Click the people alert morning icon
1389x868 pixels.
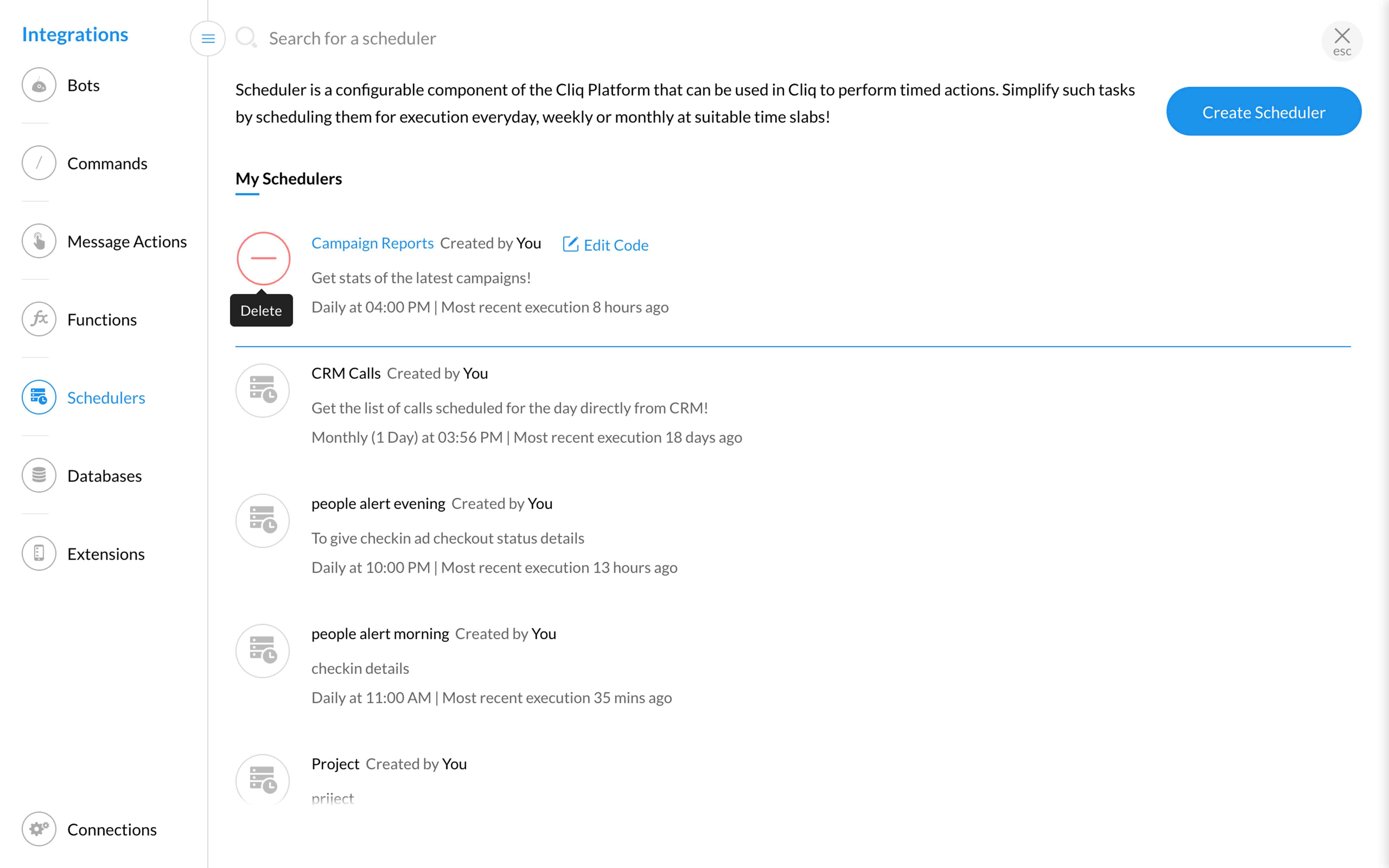point(263,651)
